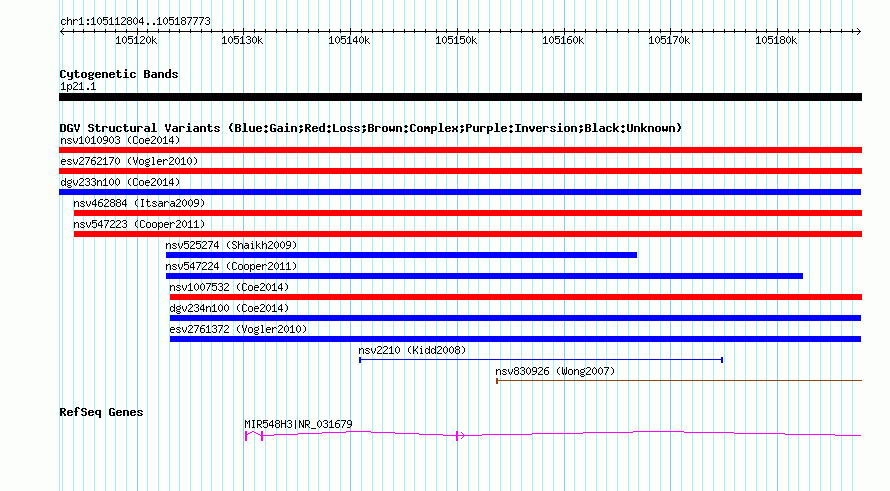890x491 pixels.
Task: Open variant label dgv233n100 (Coe2014)
Action: coord(120,182)
